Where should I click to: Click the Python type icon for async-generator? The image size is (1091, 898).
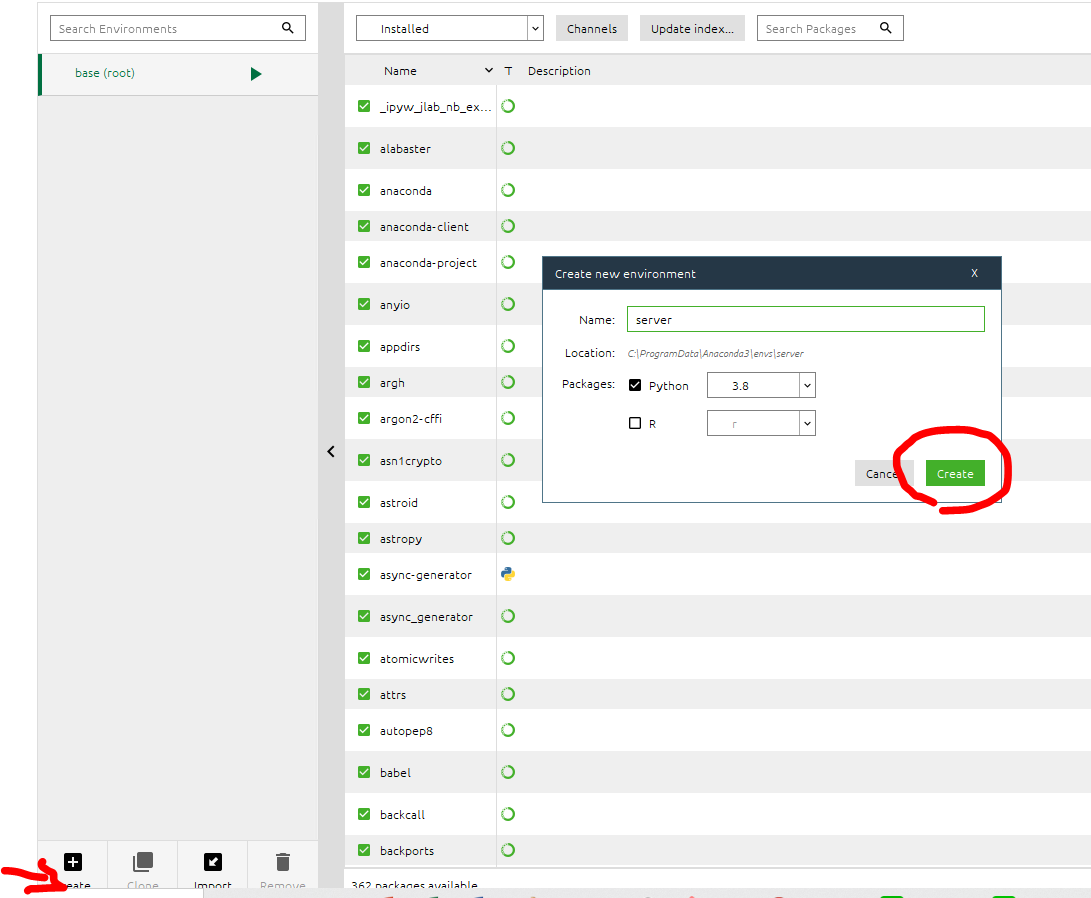coord(508,574)
